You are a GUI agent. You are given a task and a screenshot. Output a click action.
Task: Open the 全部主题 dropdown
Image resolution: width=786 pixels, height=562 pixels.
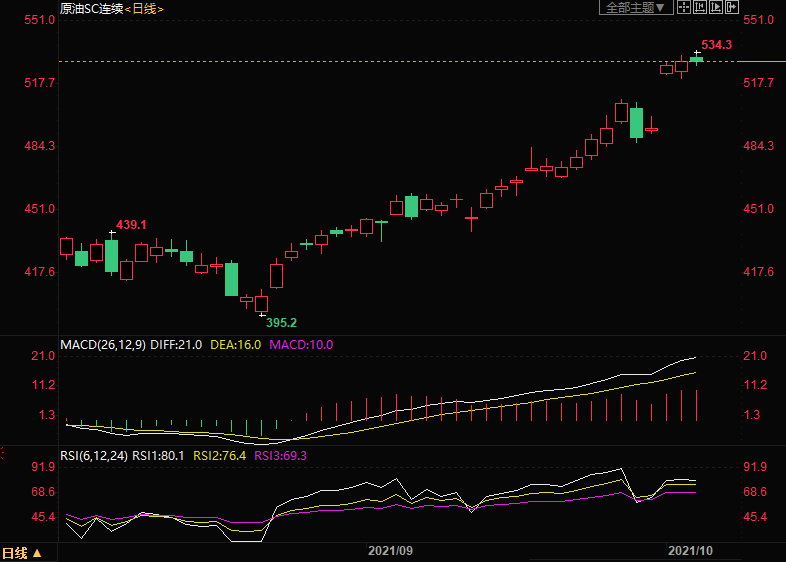633,8
